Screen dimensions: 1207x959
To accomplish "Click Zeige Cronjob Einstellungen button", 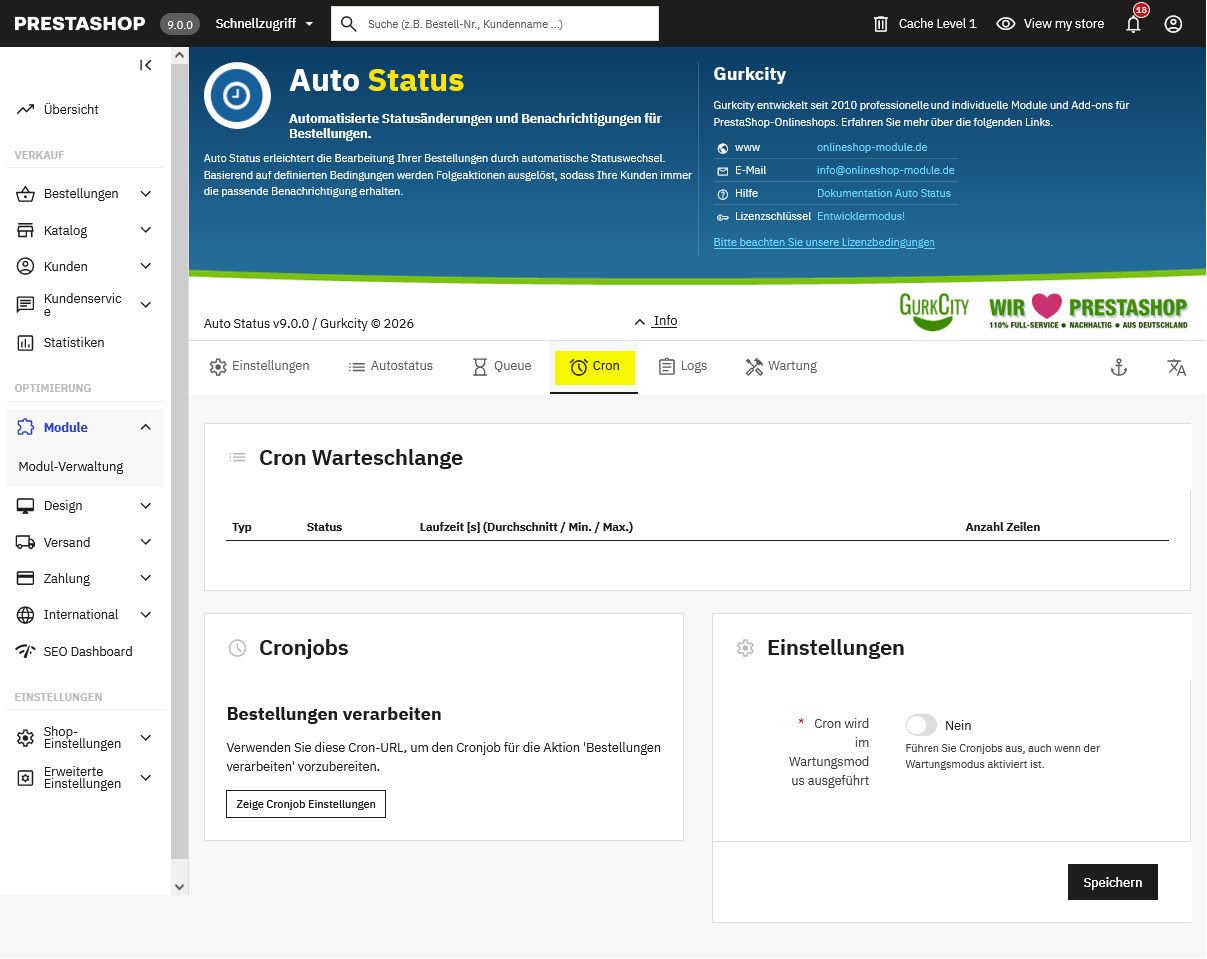I will click(306, 804).
